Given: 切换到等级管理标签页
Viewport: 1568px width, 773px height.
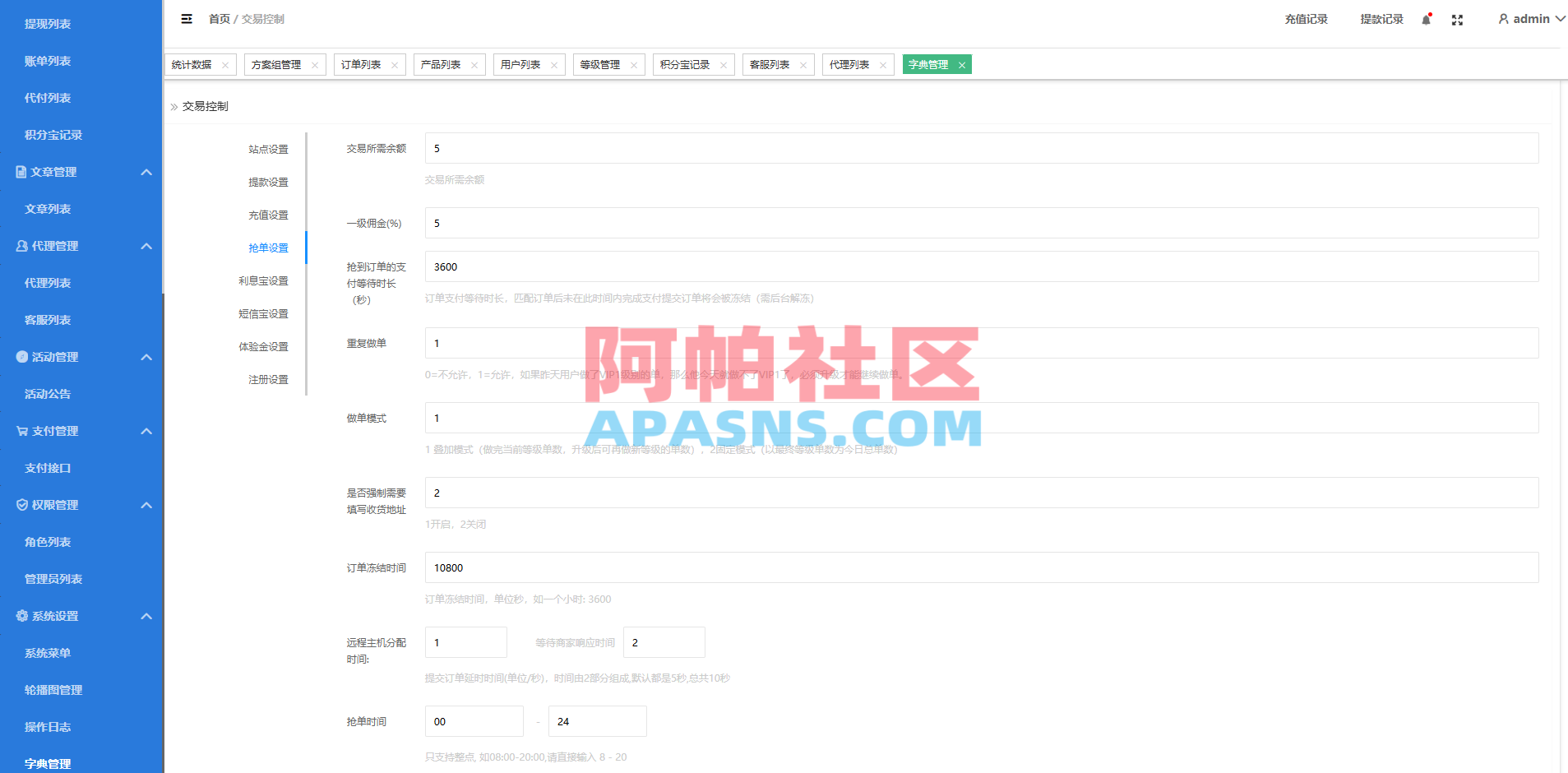Looking at the screenshot, I should pyautogui.click(x=602, y=64).
